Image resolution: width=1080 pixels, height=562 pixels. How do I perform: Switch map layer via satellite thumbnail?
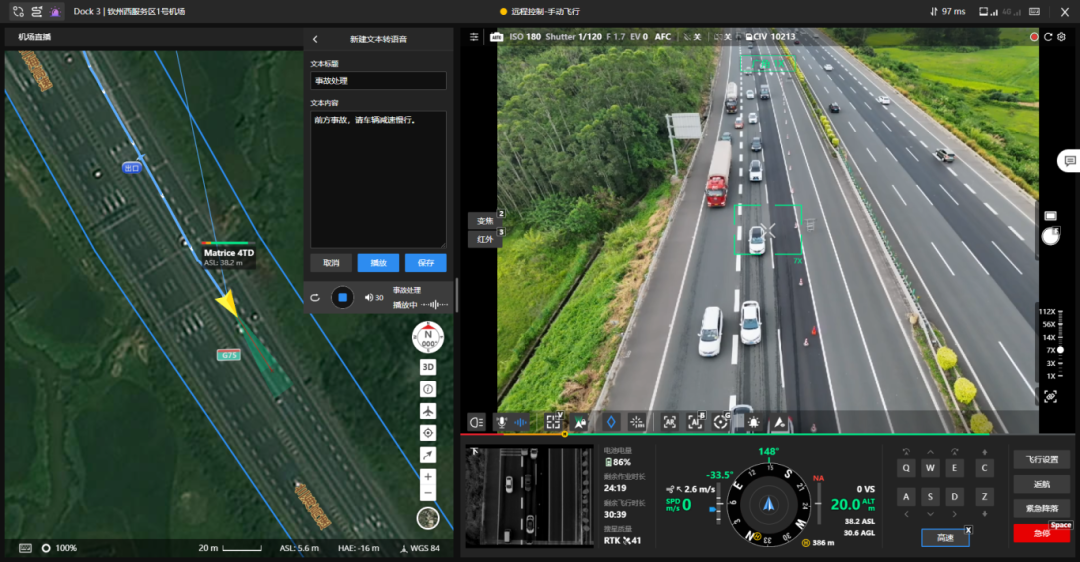pos(428,518)
